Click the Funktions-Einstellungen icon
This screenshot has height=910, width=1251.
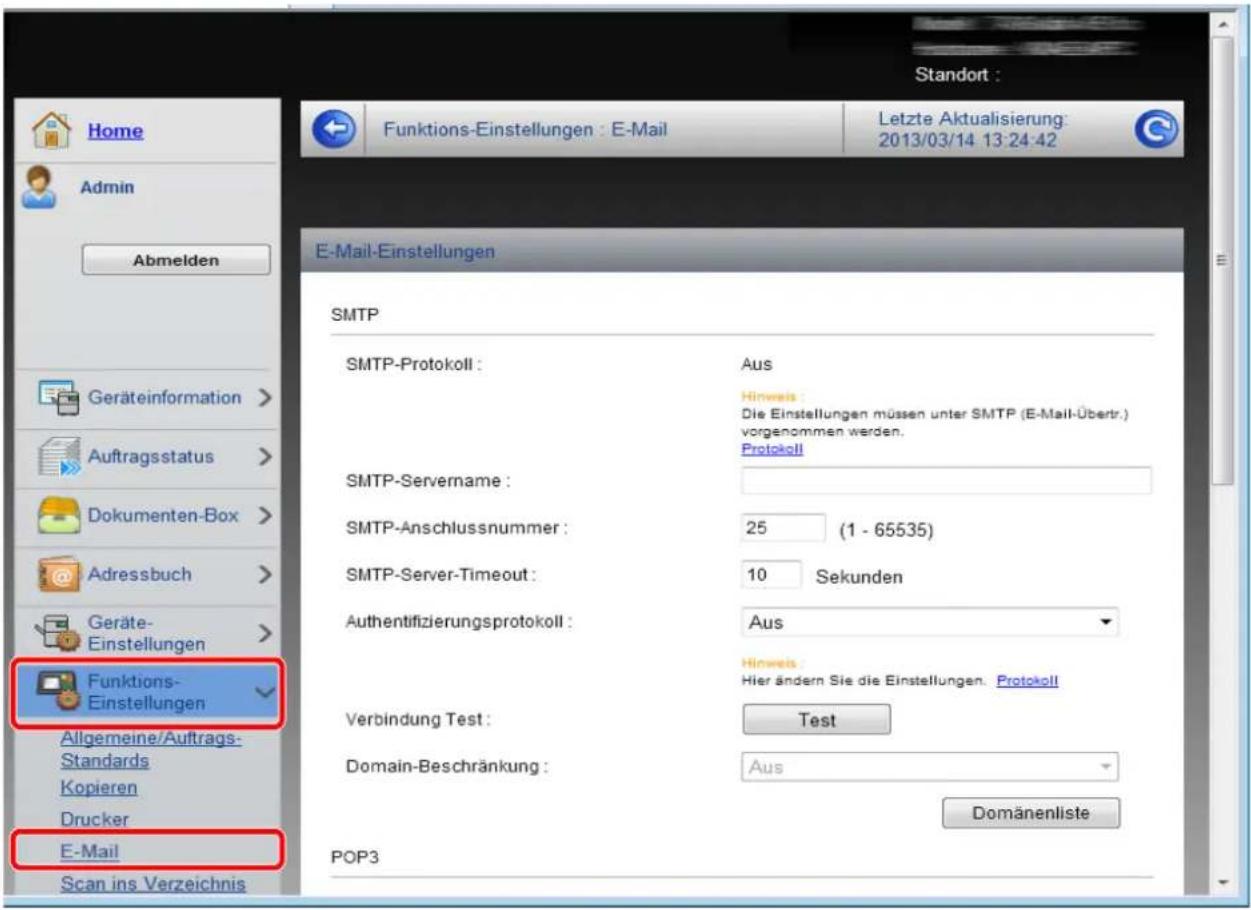tap(58, 690)
